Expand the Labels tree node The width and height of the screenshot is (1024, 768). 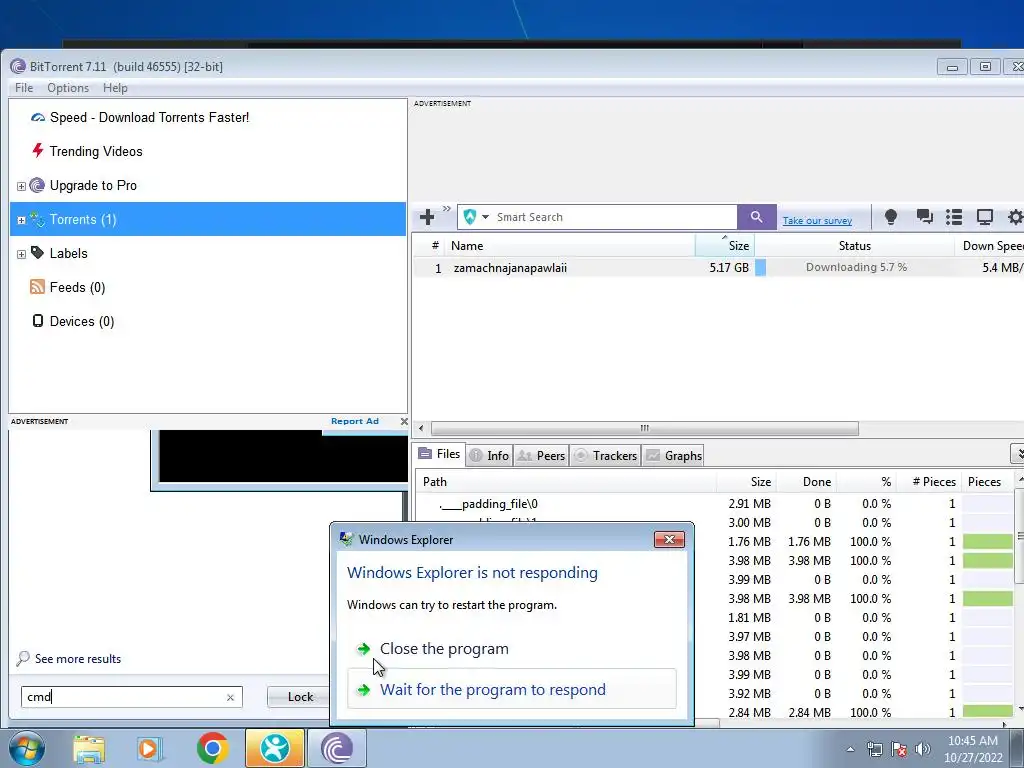click(21, 254)
